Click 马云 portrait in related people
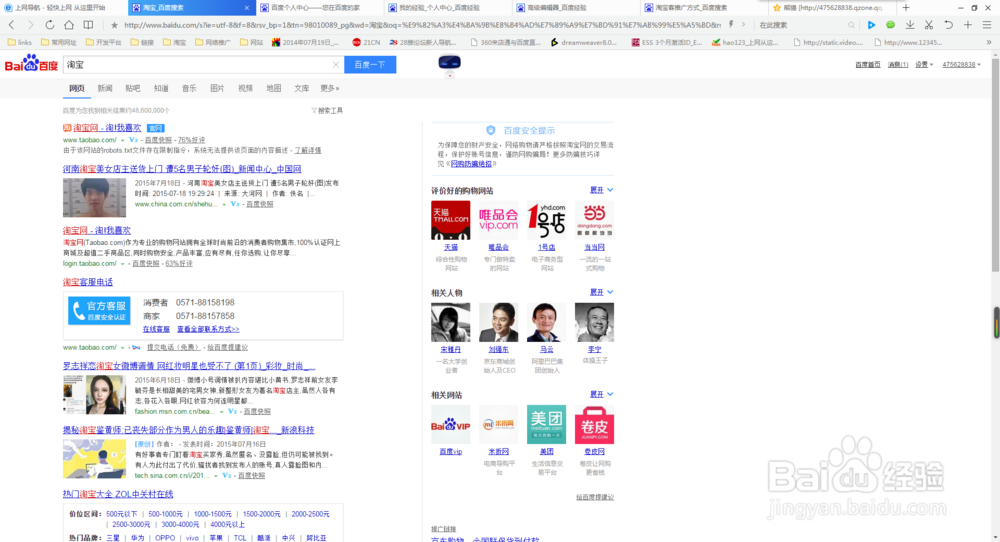Screen dimensions: 1000x542 [547, 323]
